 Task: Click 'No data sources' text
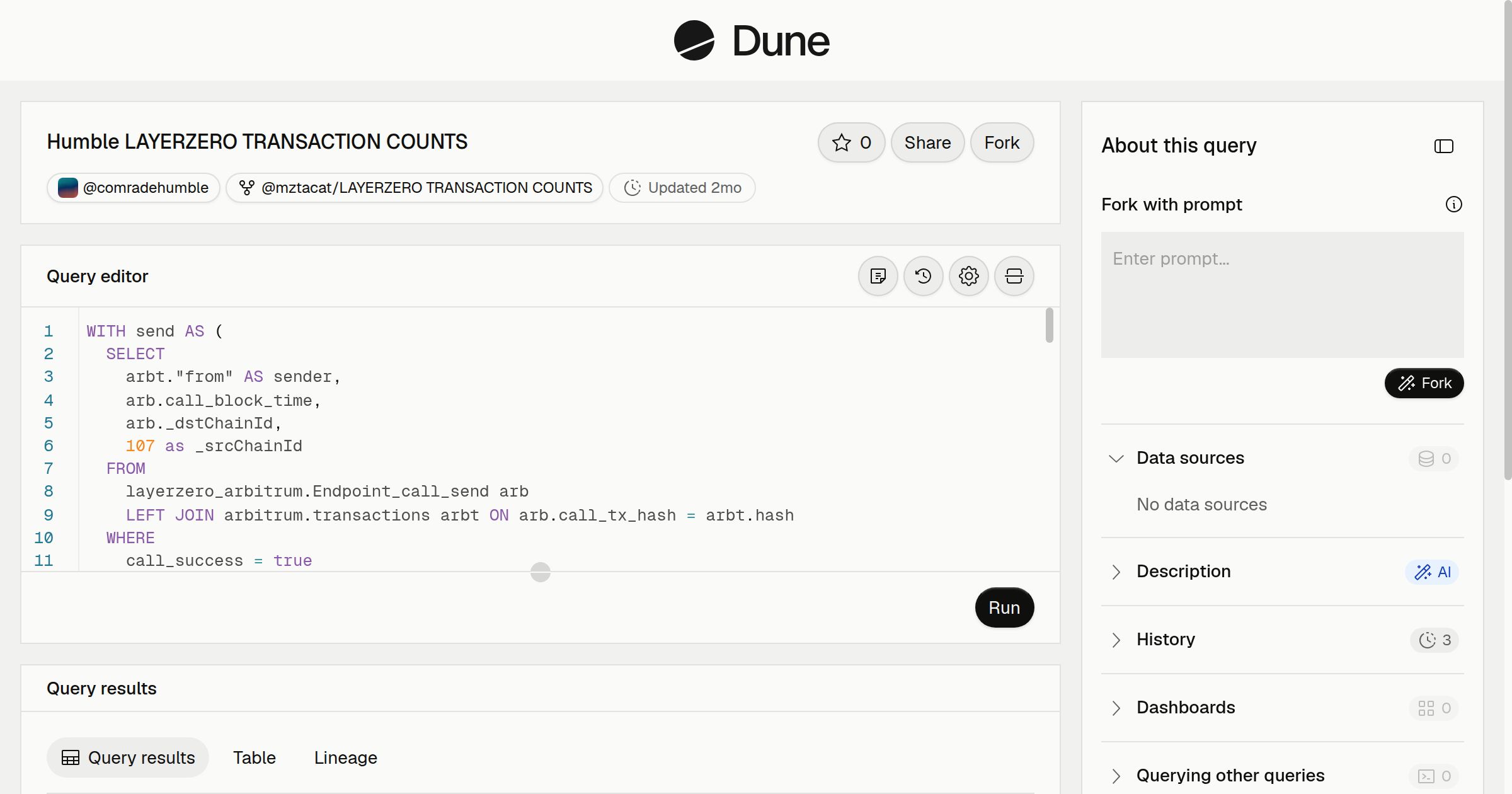1201,504
